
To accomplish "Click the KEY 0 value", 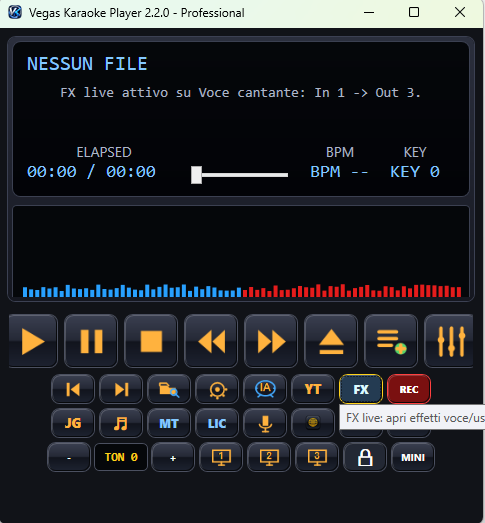I will pos(415,172).
